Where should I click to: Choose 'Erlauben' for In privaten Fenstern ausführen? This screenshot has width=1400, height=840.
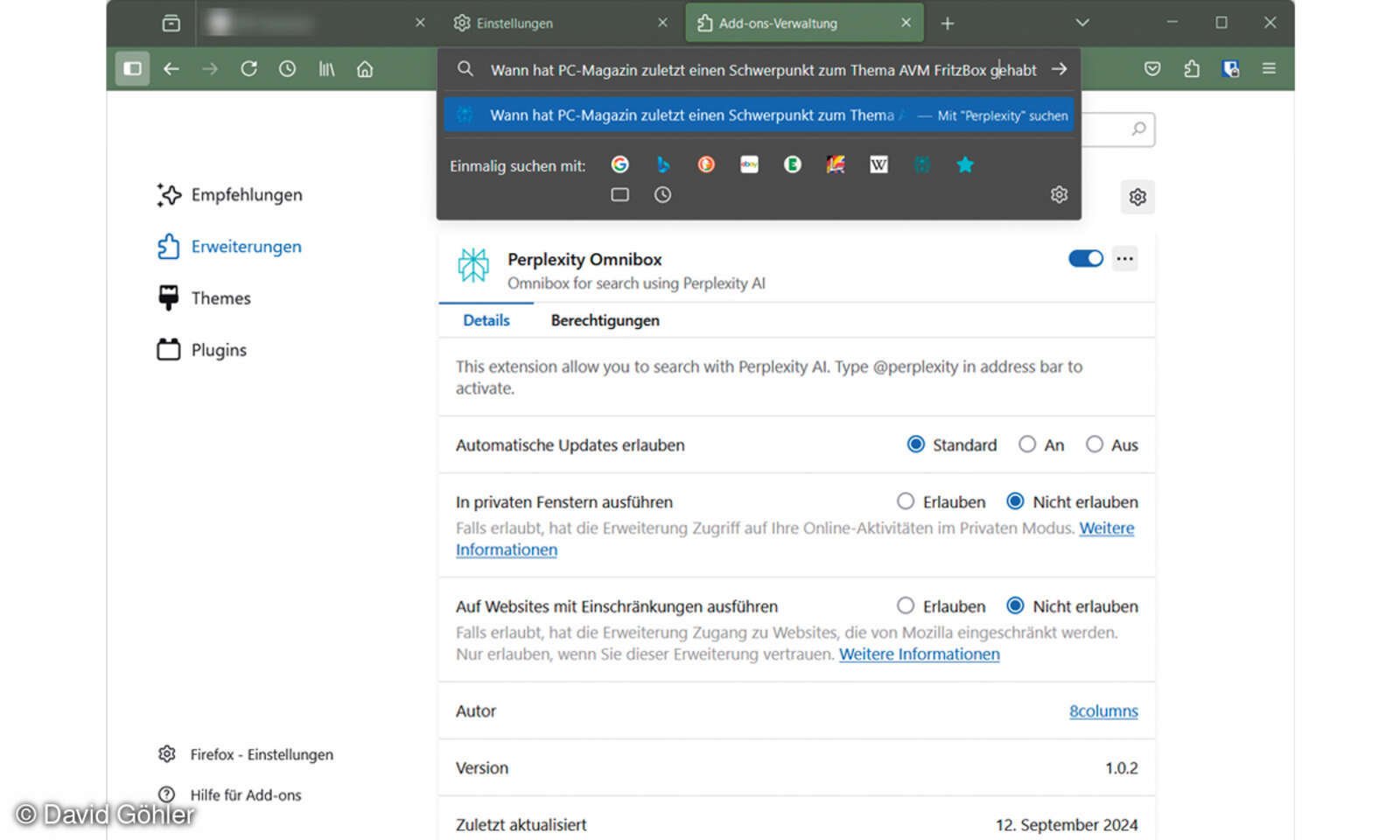[906, 500]
